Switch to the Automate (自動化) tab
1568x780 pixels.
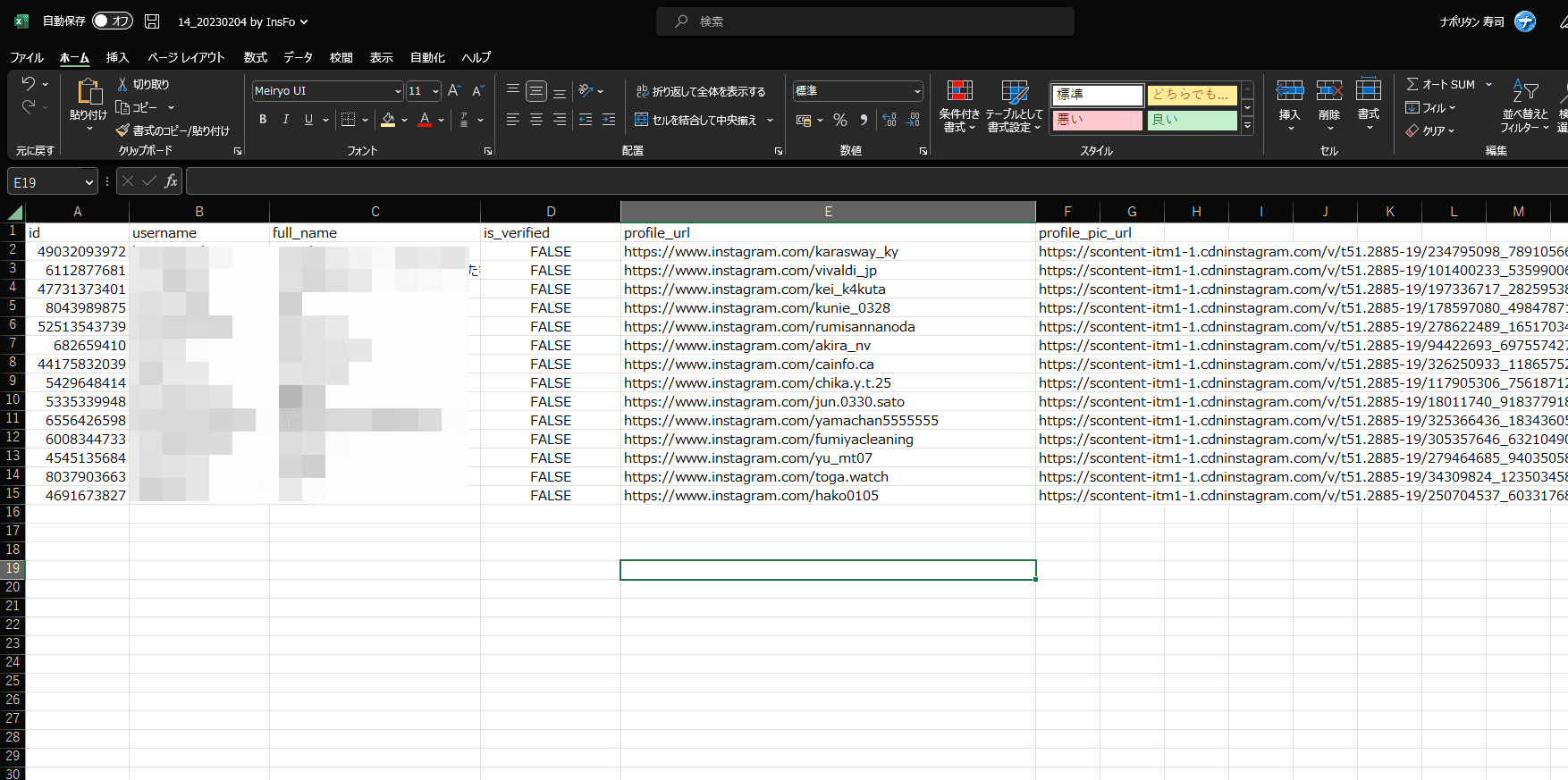click(427, 57)
